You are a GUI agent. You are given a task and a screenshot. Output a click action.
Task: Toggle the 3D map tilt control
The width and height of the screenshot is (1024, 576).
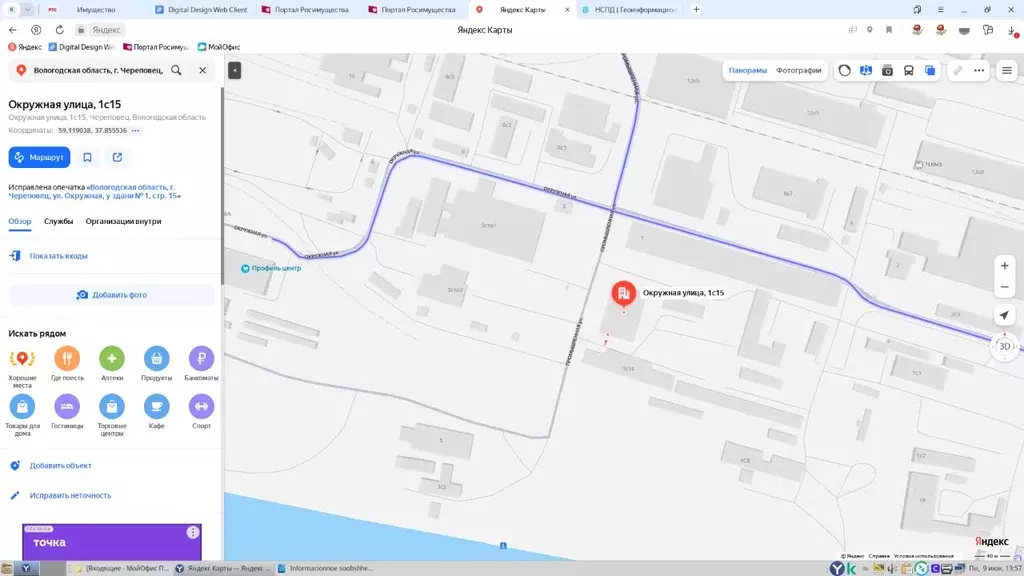pyautogui.click(x=1004, y=347)
